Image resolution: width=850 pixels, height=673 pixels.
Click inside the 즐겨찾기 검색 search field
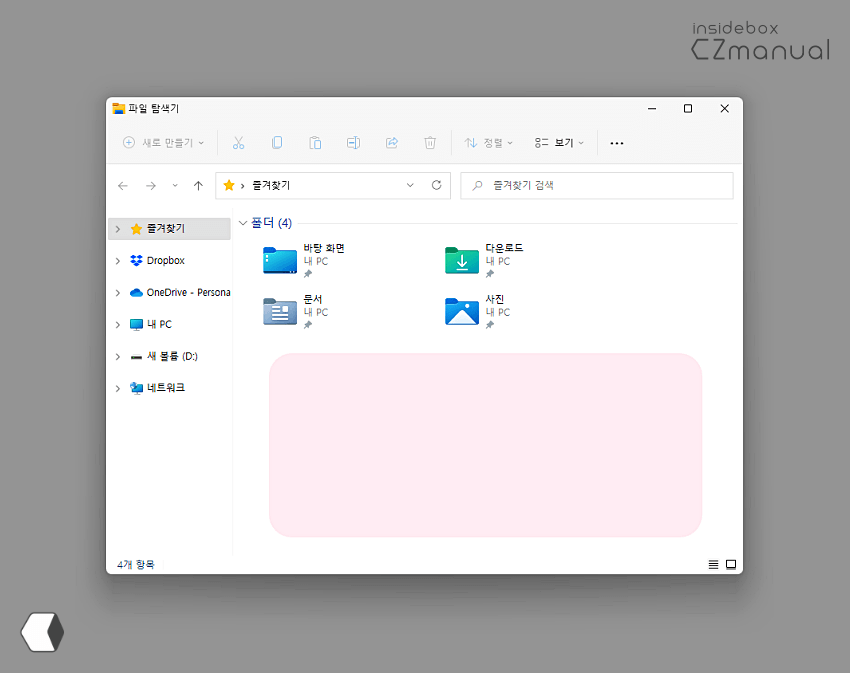(596, 185)
